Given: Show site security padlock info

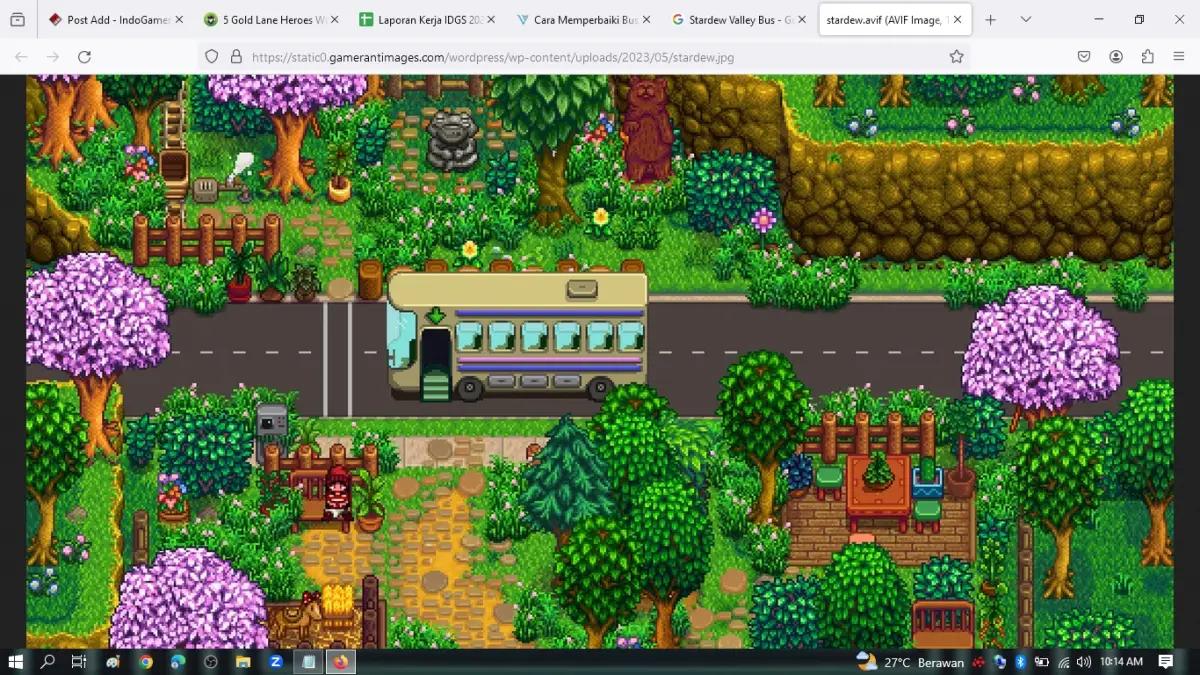Looking at the screenshot, I should click(x=236, y=57).
